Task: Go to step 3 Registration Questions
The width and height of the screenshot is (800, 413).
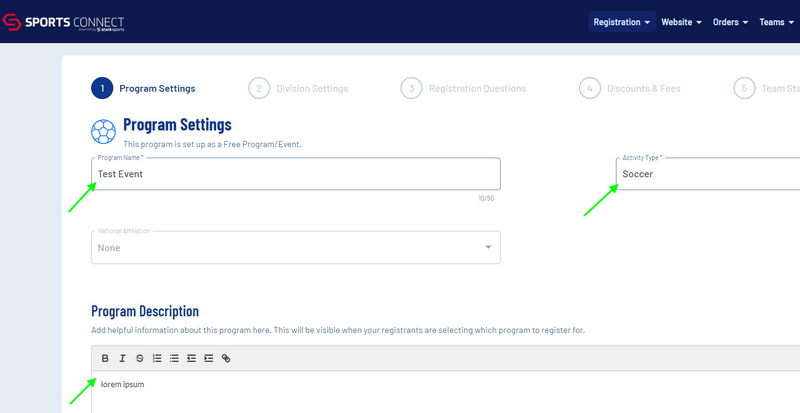Action: [463, 88]
